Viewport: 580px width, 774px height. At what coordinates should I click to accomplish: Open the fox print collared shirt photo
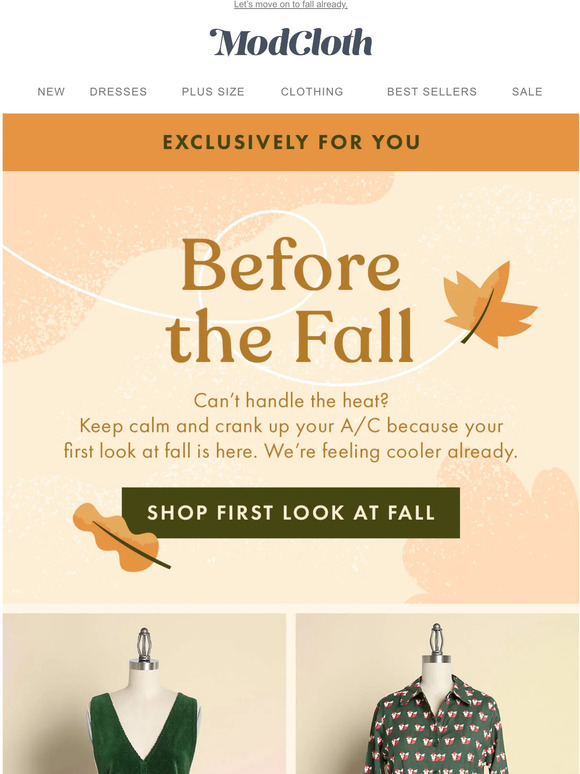click(x=437, y=694)
